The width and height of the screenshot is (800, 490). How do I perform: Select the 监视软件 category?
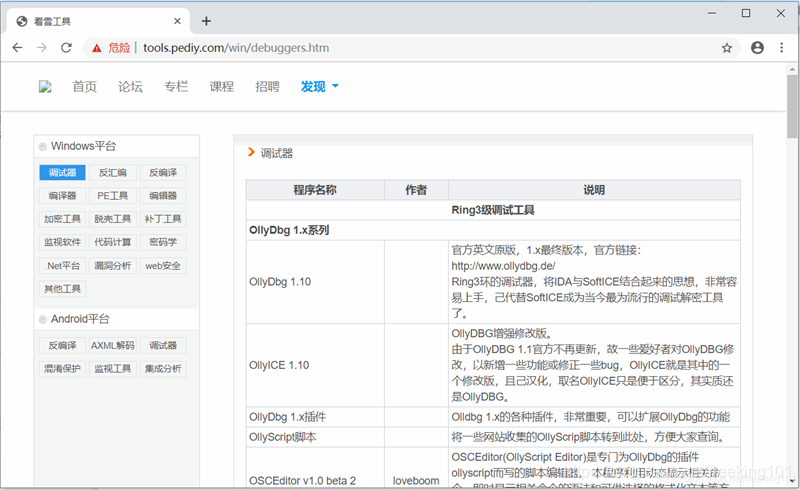pos(62,242)
